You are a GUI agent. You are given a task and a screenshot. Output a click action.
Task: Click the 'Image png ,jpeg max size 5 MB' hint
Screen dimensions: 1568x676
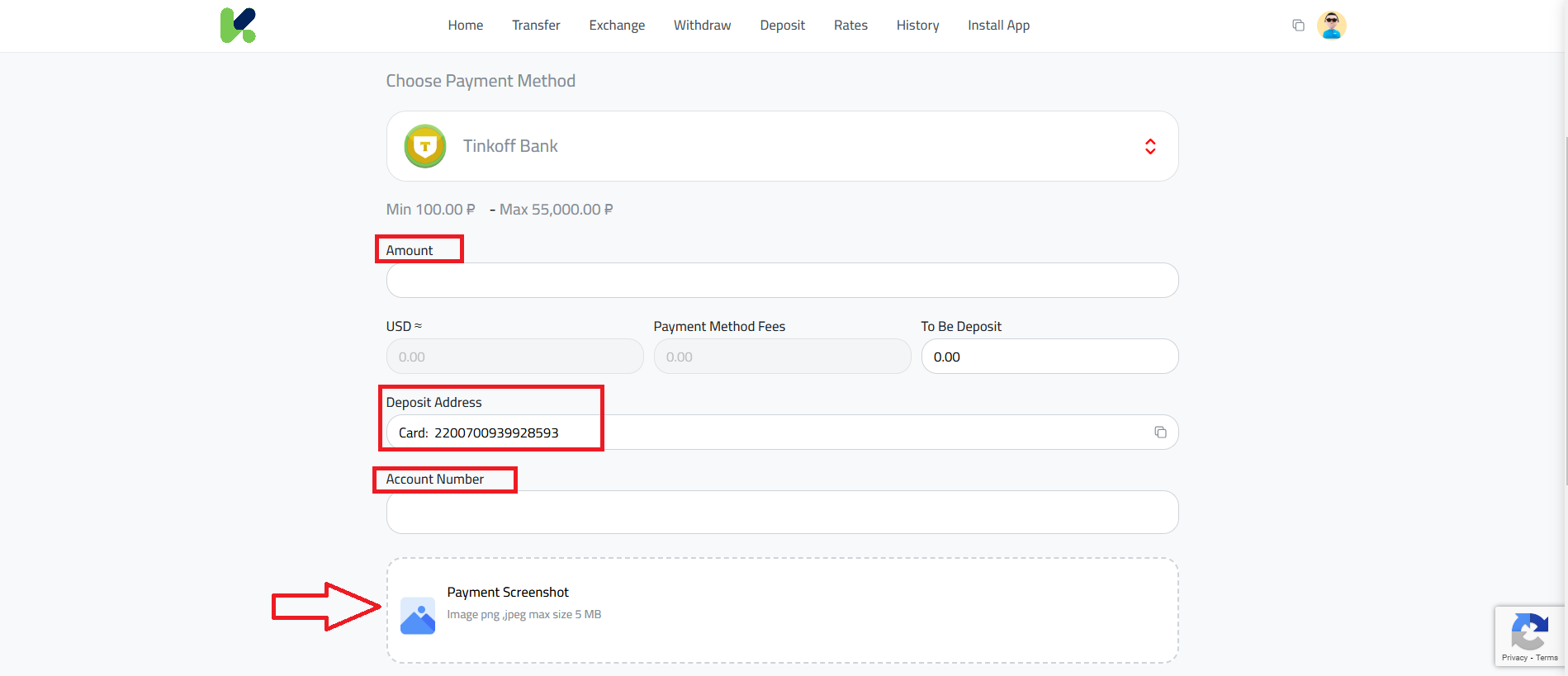tap(524, 615)
